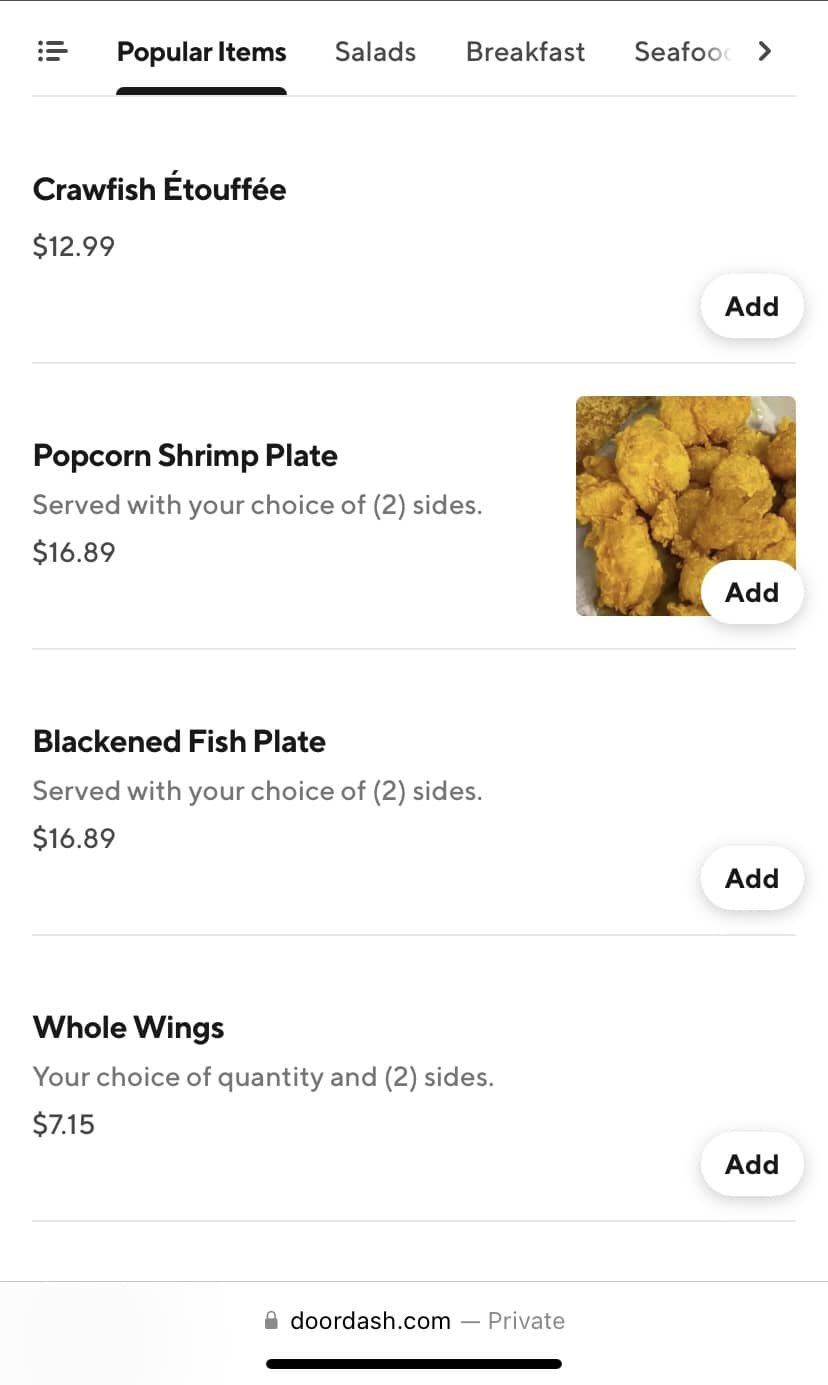Viewport: 828px width, 1385px height.
Task: Add Popcorn Shrimp Plate to the cart
Action: pos(751,592)
